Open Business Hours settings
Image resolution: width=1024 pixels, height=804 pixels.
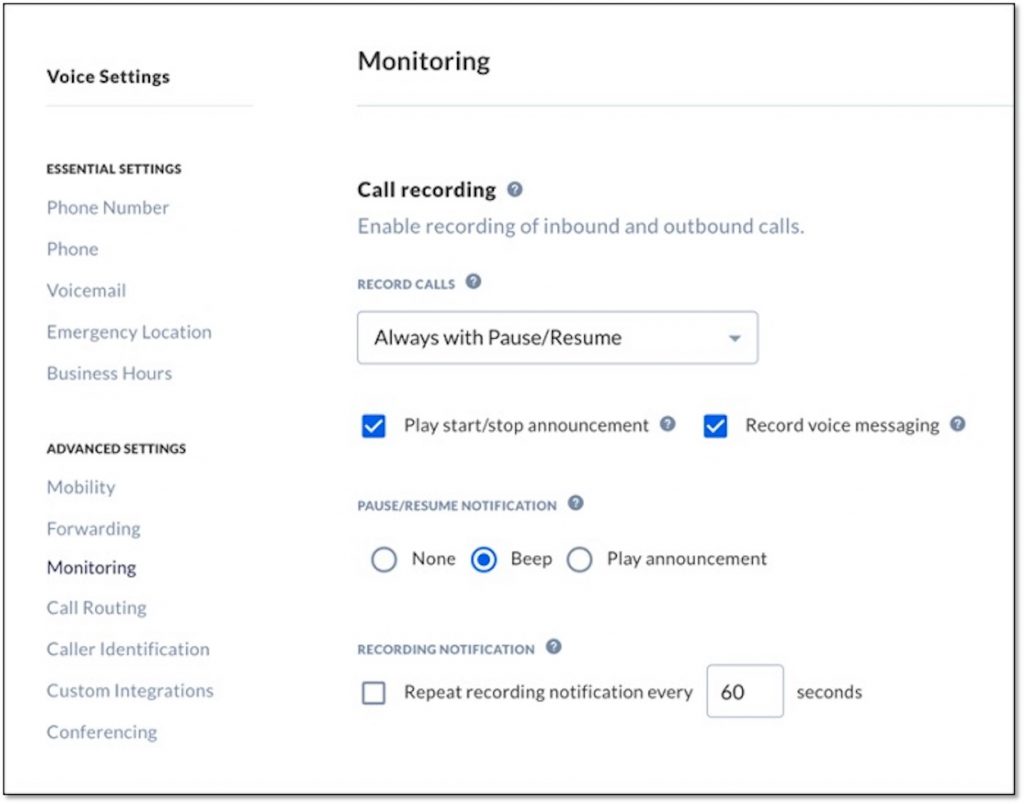coord(109,373)
